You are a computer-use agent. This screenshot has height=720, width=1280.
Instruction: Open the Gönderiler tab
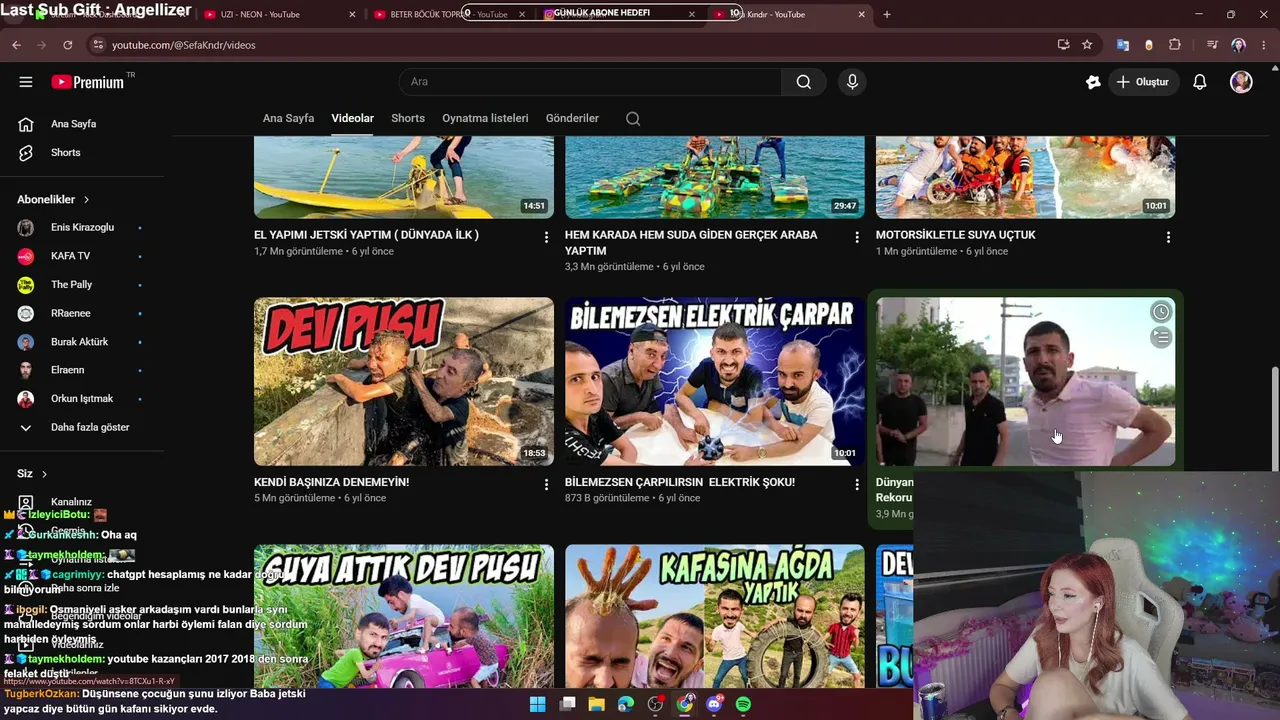572,118
